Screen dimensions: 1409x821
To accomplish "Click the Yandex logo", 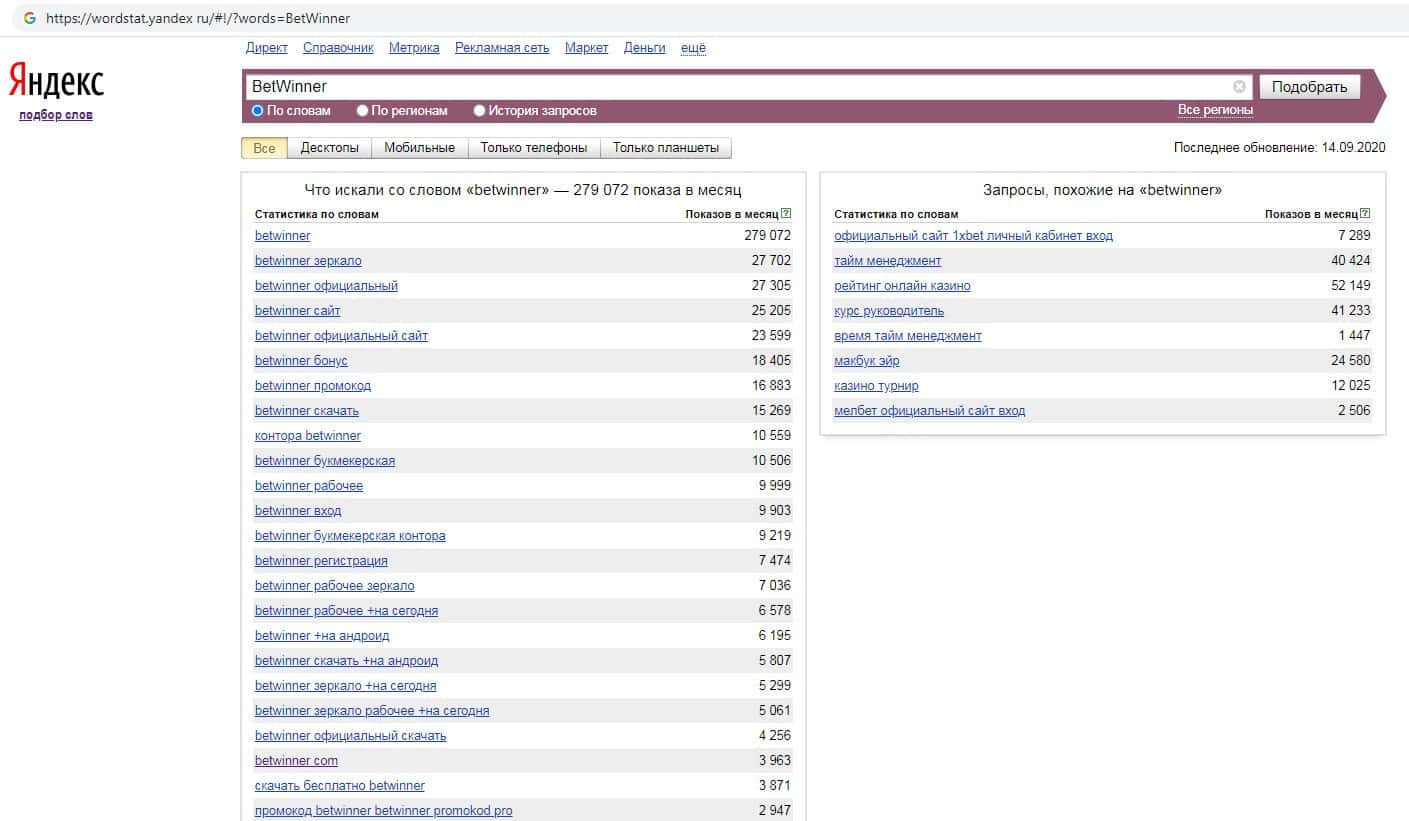I will coord(56,81).
